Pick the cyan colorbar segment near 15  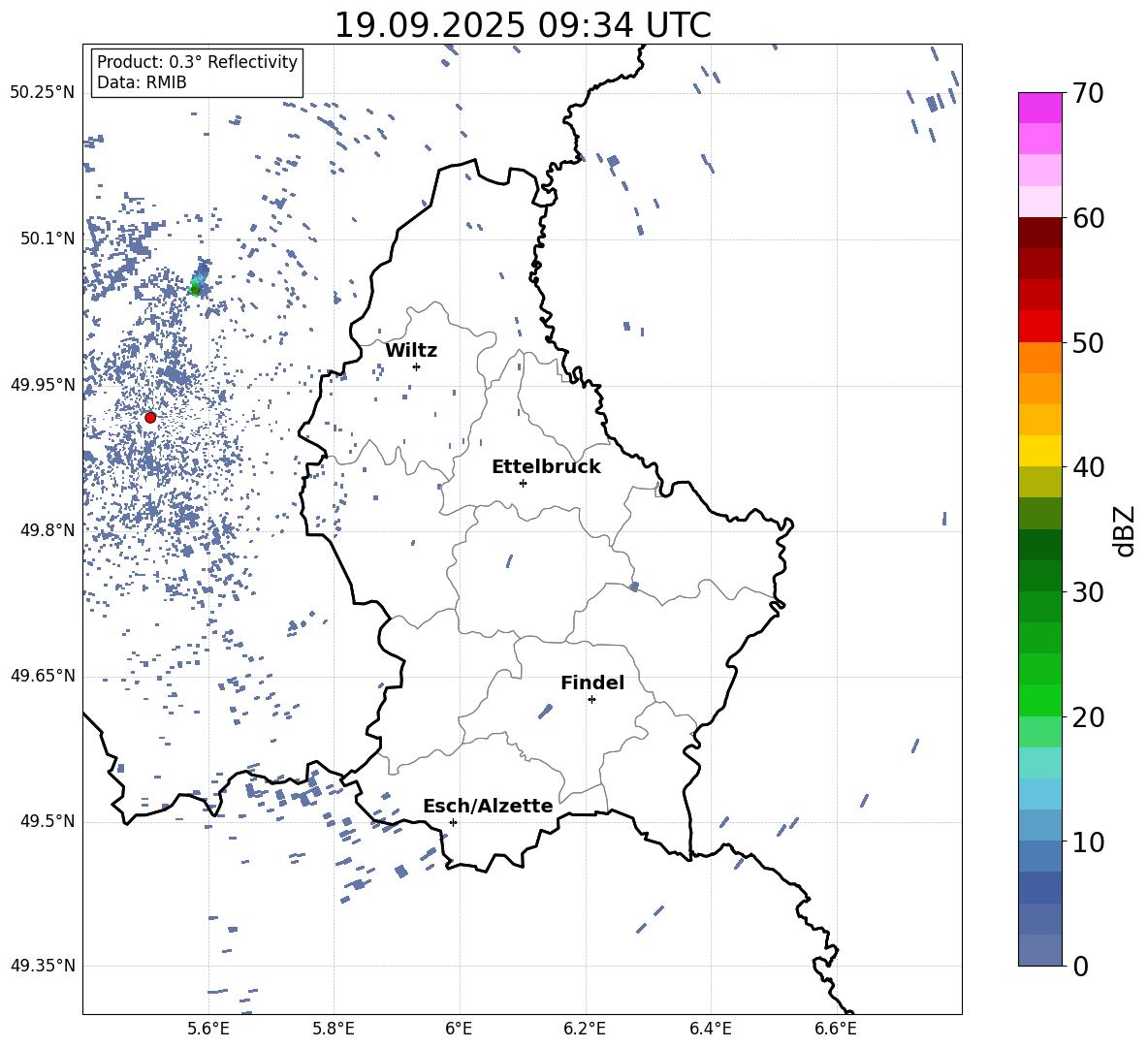click(1039, 763)
